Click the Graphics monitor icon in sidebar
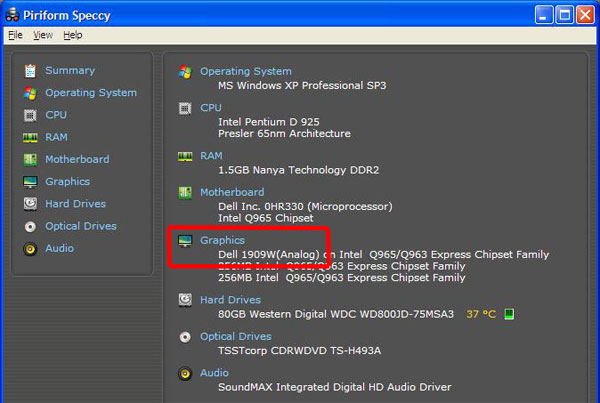The width and height of the screenshot is (600, 403). 30,182
